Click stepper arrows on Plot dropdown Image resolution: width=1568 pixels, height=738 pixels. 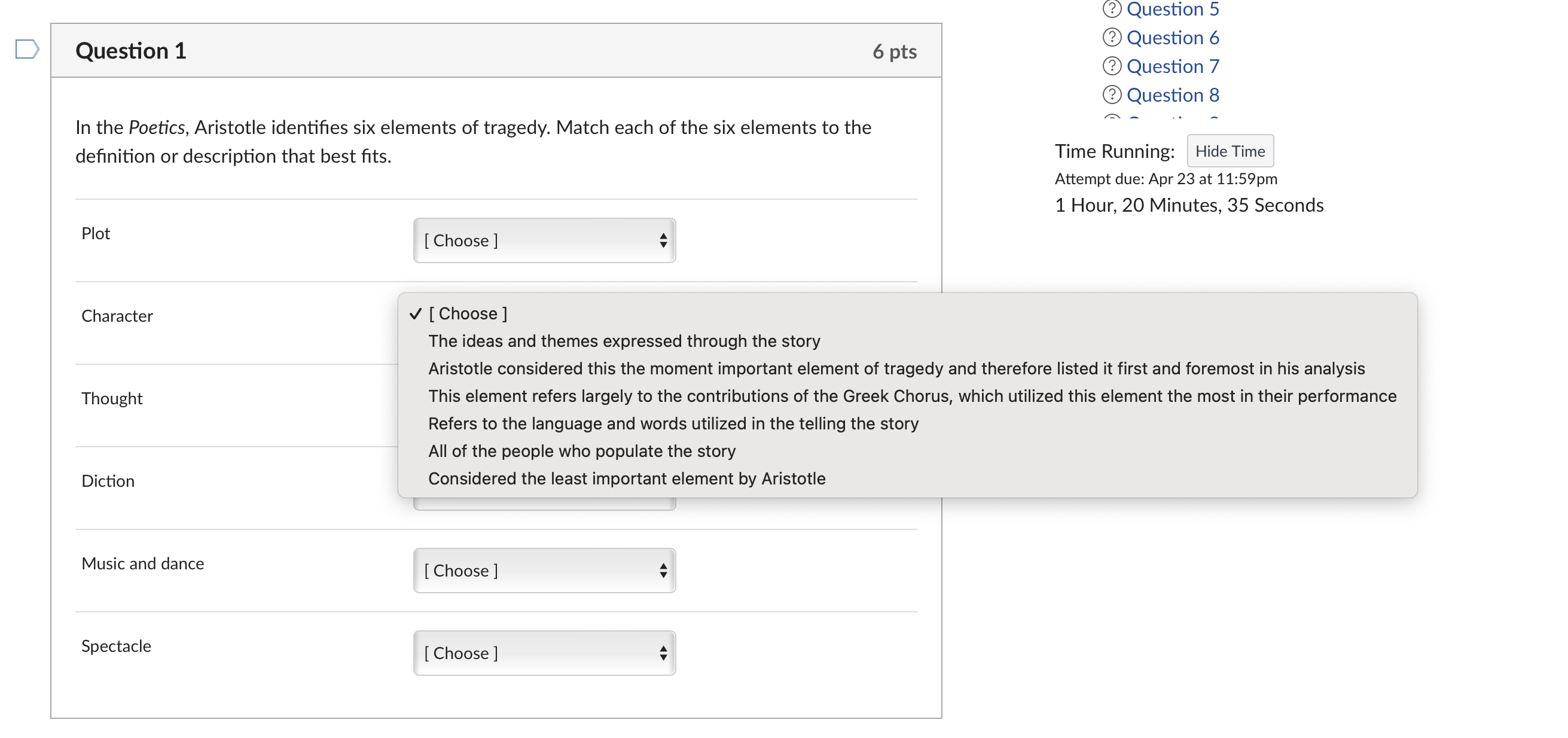tap(663, 240)
